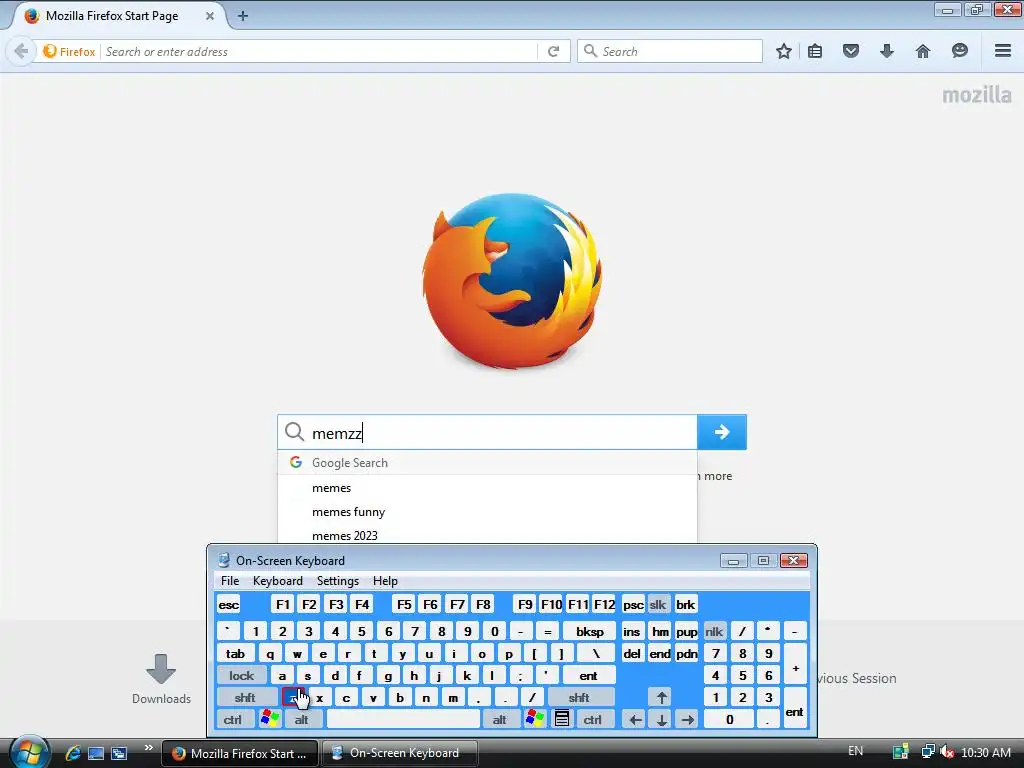The image size is (1024, 768).
Task: Click Downloads shortcut on start page
Action: [161, 679]
